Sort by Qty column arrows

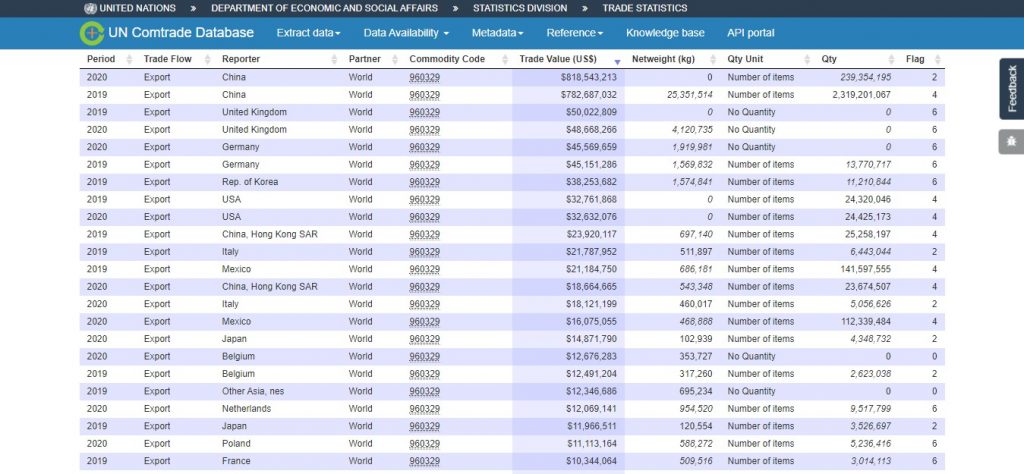pyautogui.click(x=892, y=59)
